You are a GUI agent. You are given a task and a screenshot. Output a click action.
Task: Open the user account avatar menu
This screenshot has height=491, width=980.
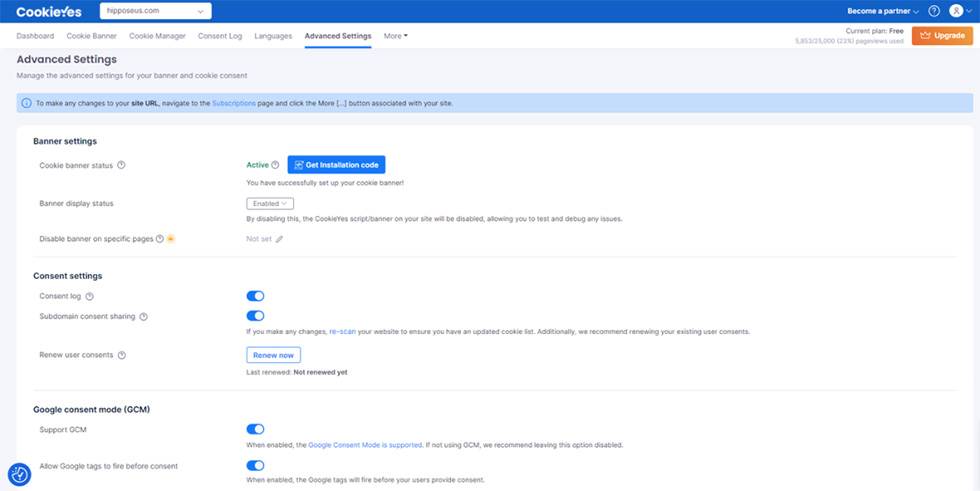coord(957,11)
